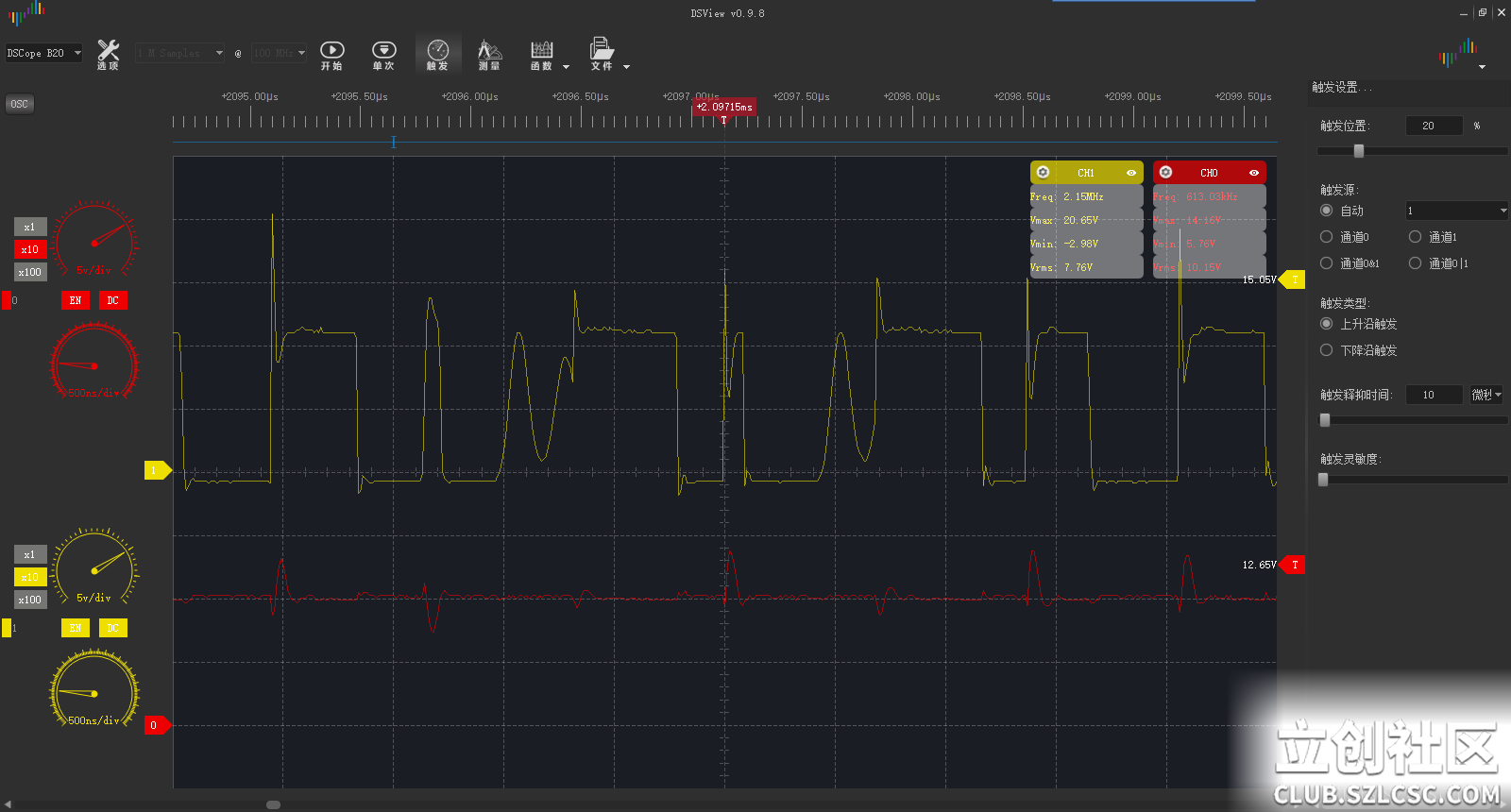The height and width of the screenshot is (812, 1511).
Task: Select x1 probe for yellow channel 1
Action: [x=30, y=554]
